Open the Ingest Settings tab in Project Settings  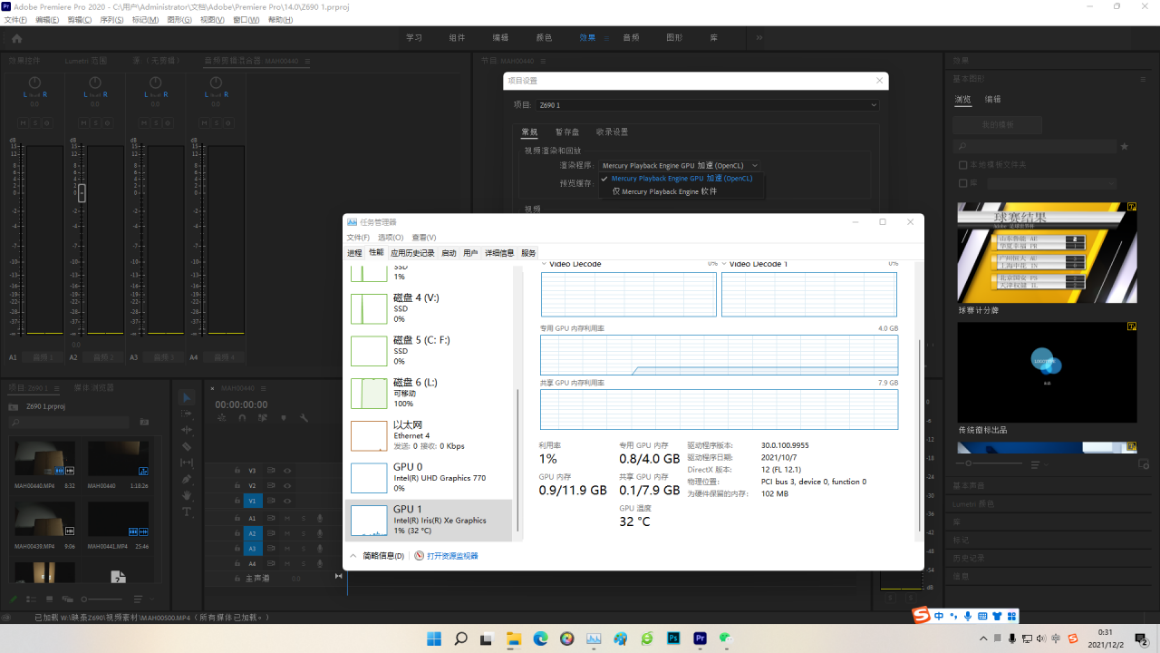[x=612, y=132]
